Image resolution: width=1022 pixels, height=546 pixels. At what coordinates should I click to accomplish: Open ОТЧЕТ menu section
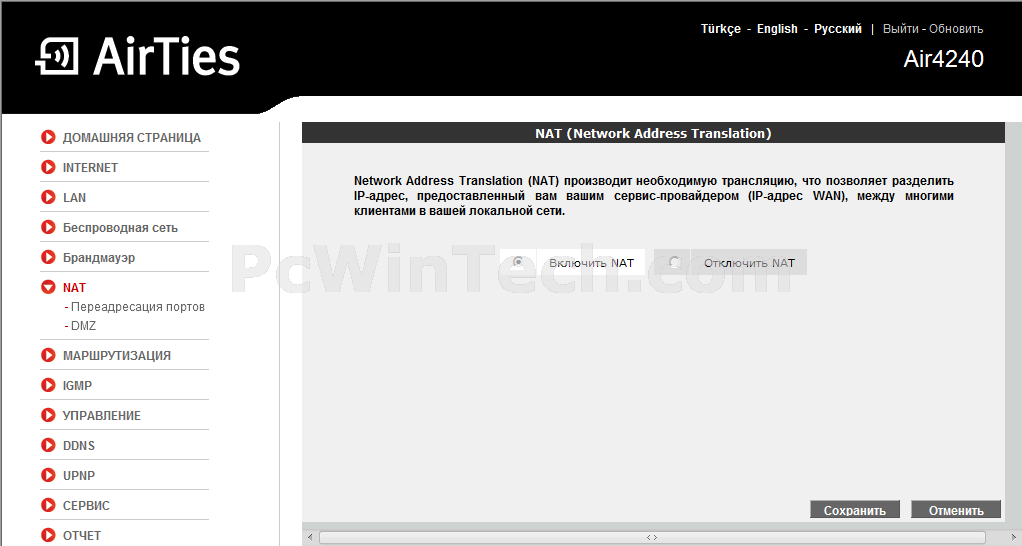(x=81, y=536)
